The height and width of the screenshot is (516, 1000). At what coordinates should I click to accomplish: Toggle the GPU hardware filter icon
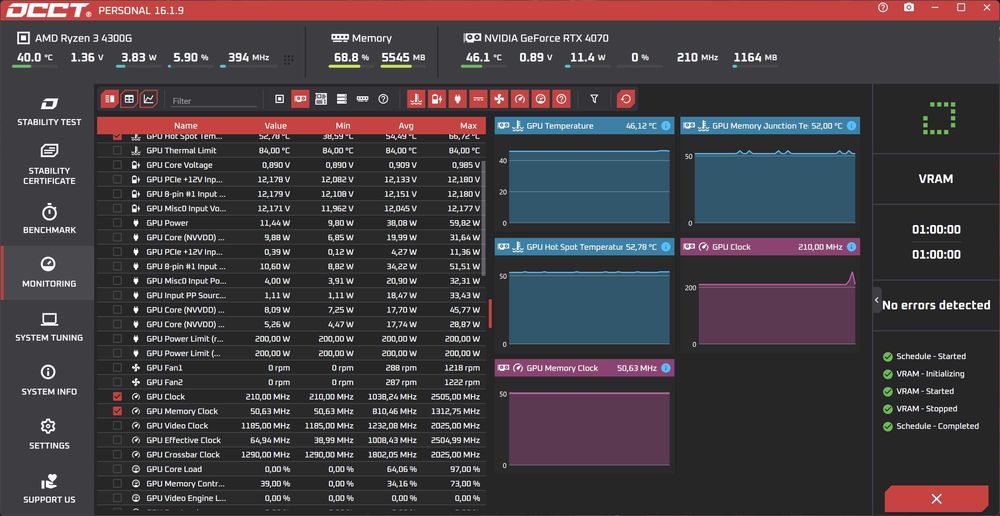coord(300,99)
